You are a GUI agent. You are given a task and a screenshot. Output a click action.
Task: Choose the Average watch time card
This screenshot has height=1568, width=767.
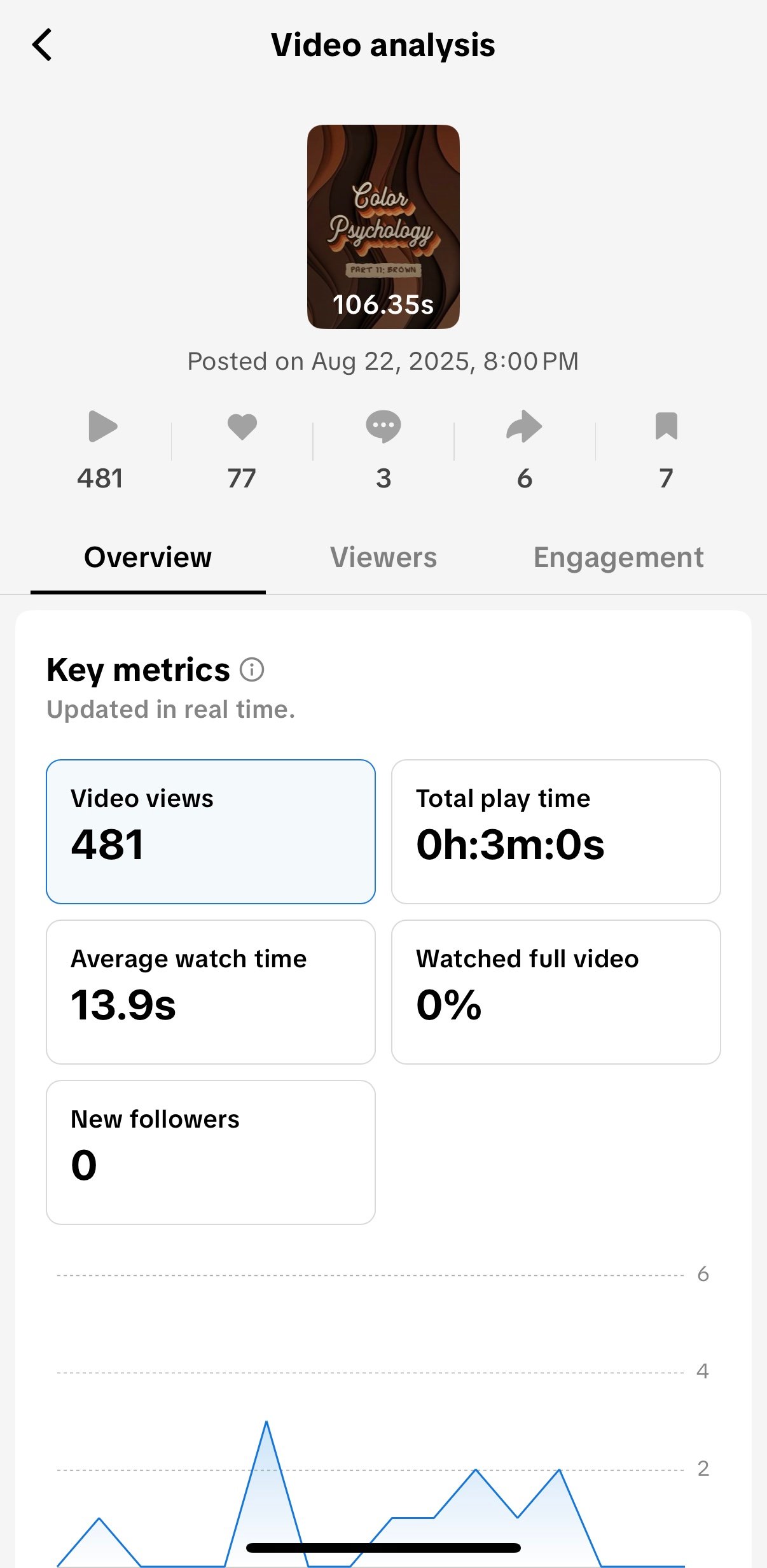click(211, 991)
